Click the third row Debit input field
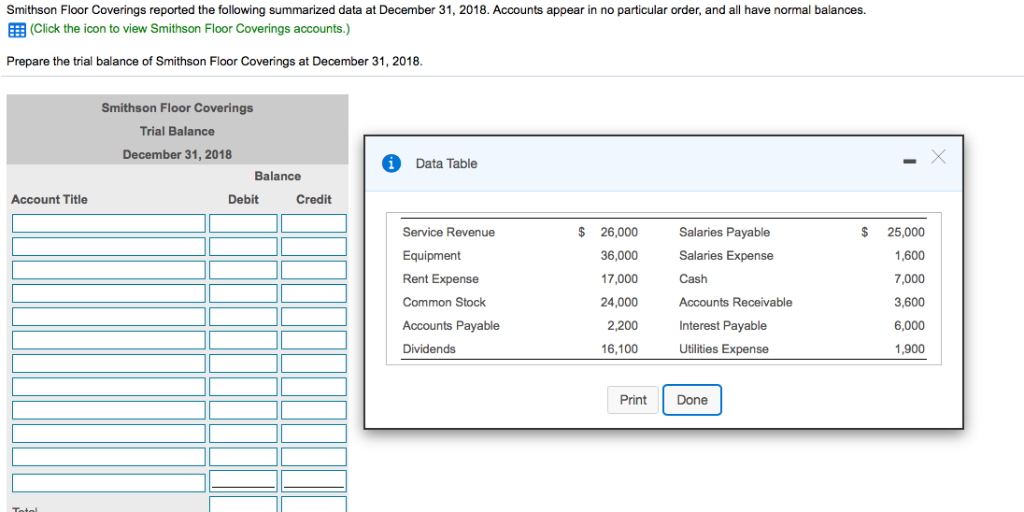The height and width of the screenshot is (512, 1024). coord(244,270)
